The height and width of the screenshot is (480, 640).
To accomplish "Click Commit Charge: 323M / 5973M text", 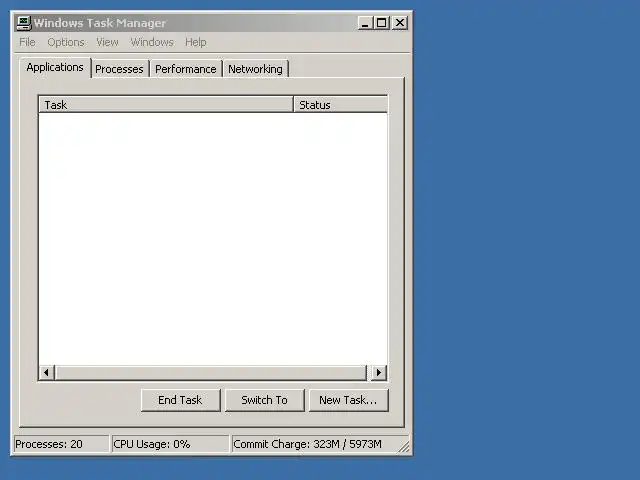I will point(307,444).
